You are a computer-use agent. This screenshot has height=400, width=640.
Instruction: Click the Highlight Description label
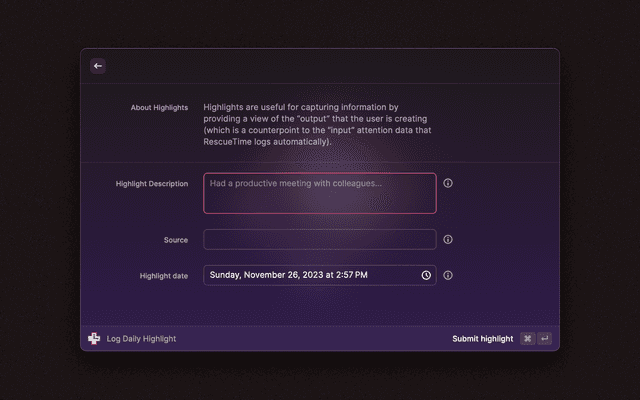point(152,184)
